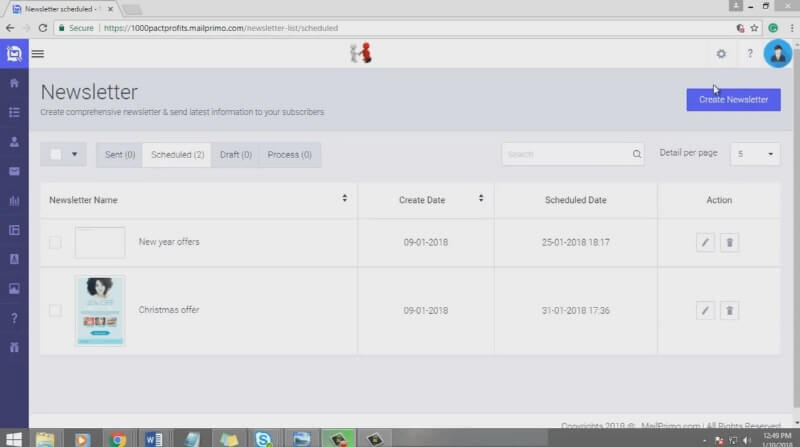Viewport: 800px width, 447px height.
Task: Click scheduled date 25-01-2018 18:17
Action: pyautogui.click(x=576, y=242)
